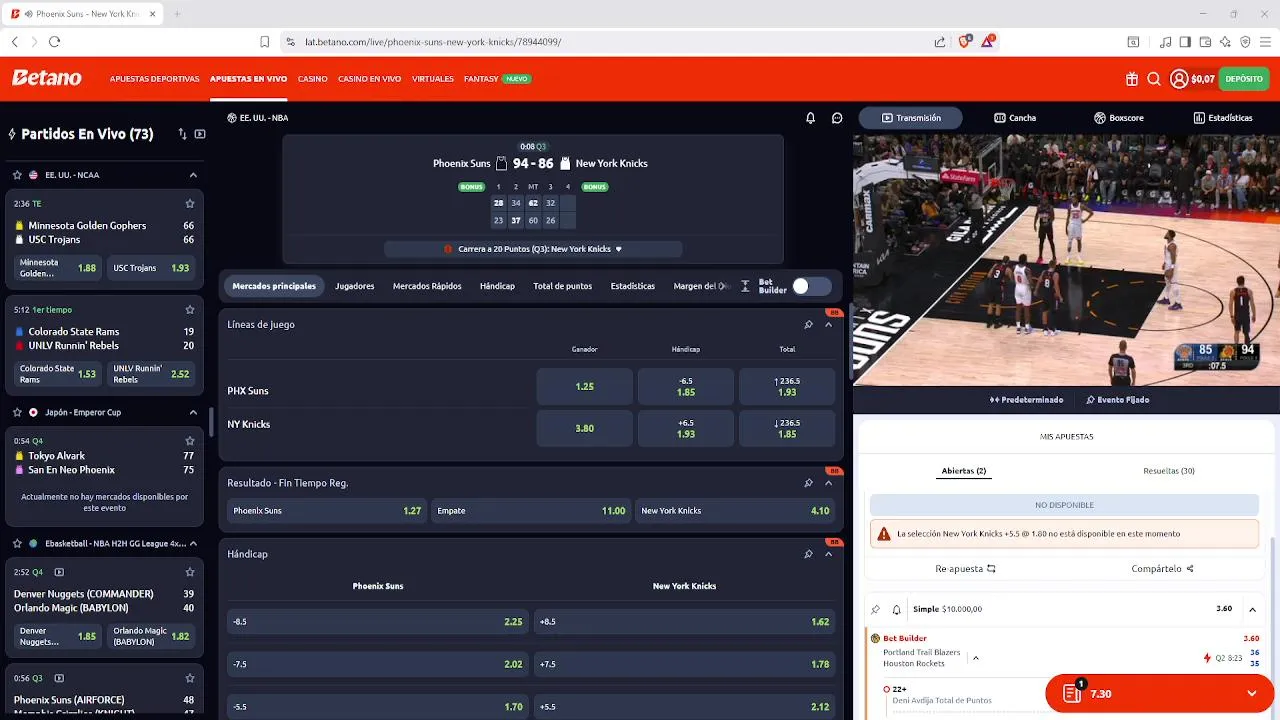Open the Brave hamburger menu
This screenshot has width=1280, height=720.
1265,42
